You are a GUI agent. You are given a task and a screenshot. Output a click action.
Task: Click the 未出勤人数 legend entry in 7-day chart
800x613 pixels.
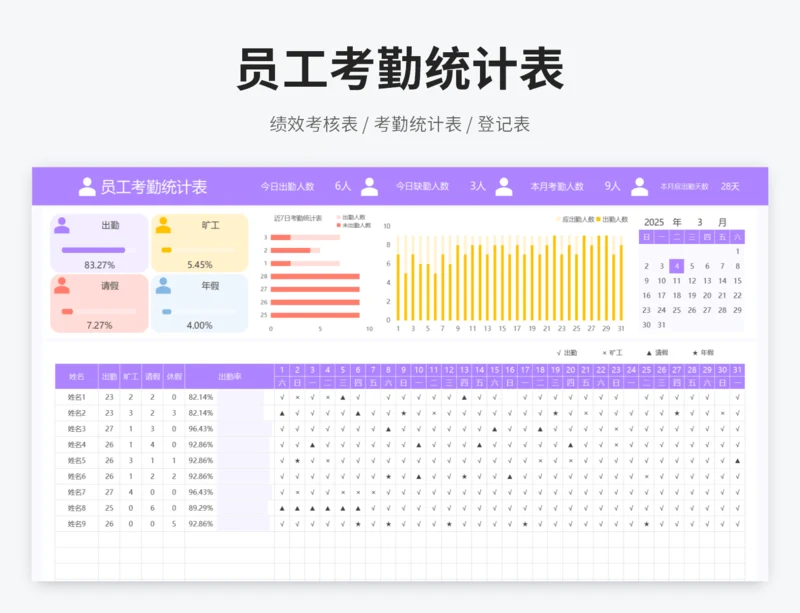(354, 226)
